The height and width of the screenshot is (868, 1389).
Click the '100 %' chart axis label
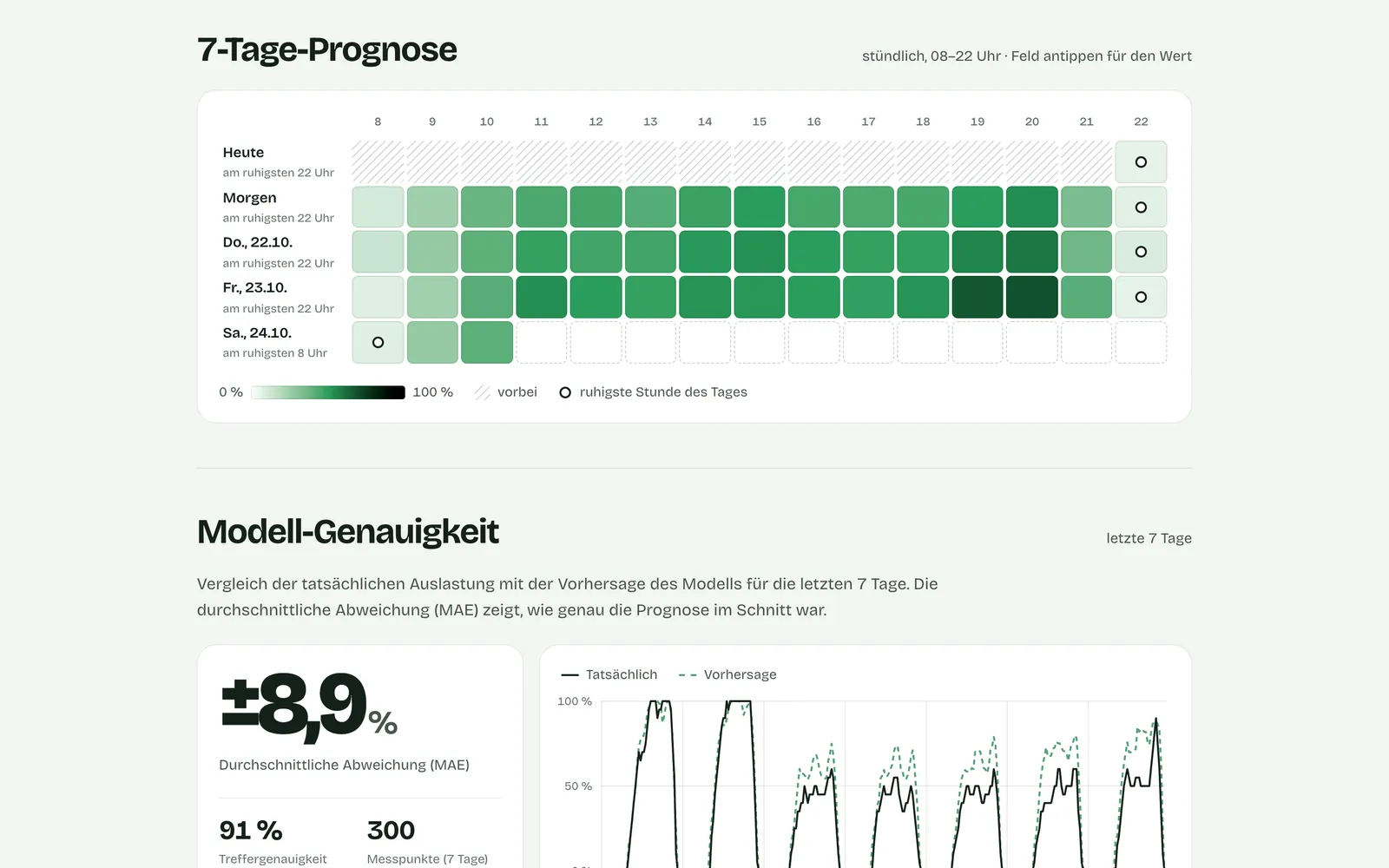[575, 701]
